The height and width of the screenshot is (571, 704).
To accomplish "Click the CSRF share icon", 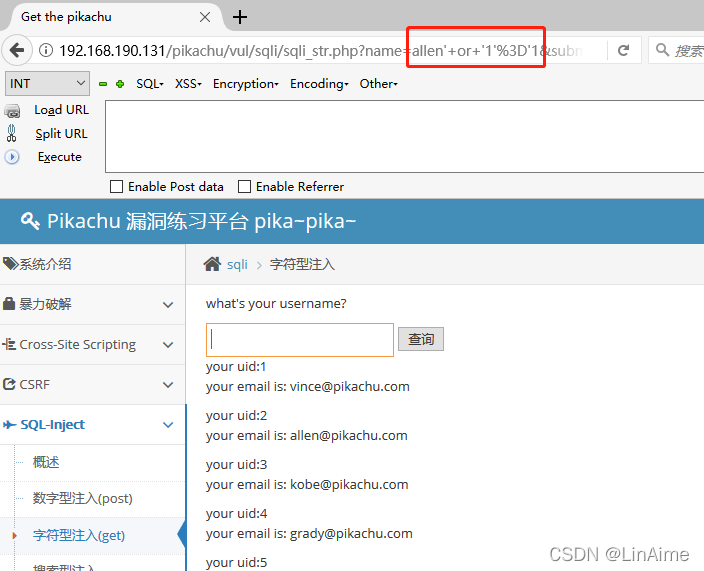I will [9, 384].
